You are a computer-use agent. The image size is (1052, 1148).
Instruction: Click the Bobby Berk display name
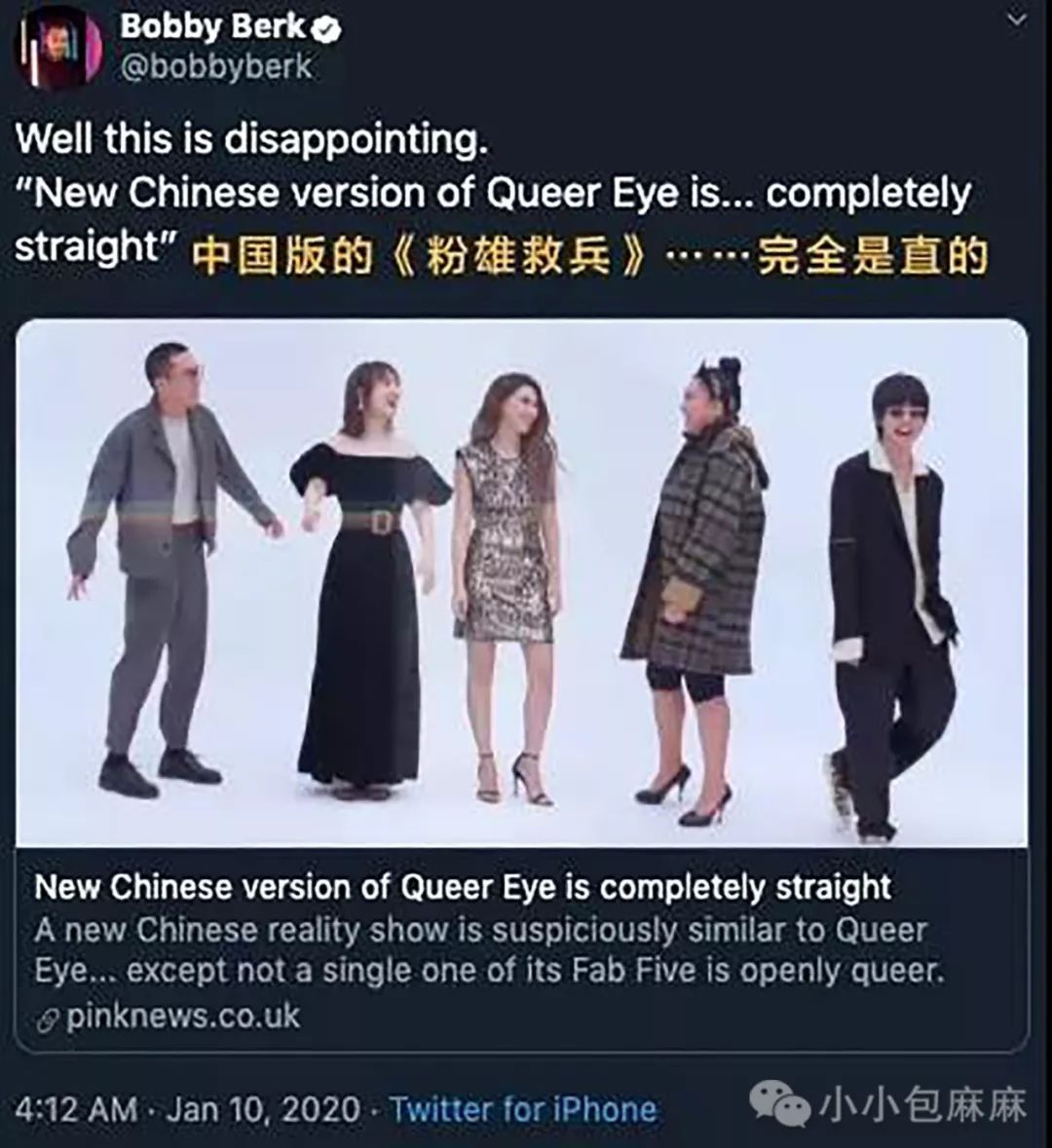pyautogui.click(x=213, y=28)
